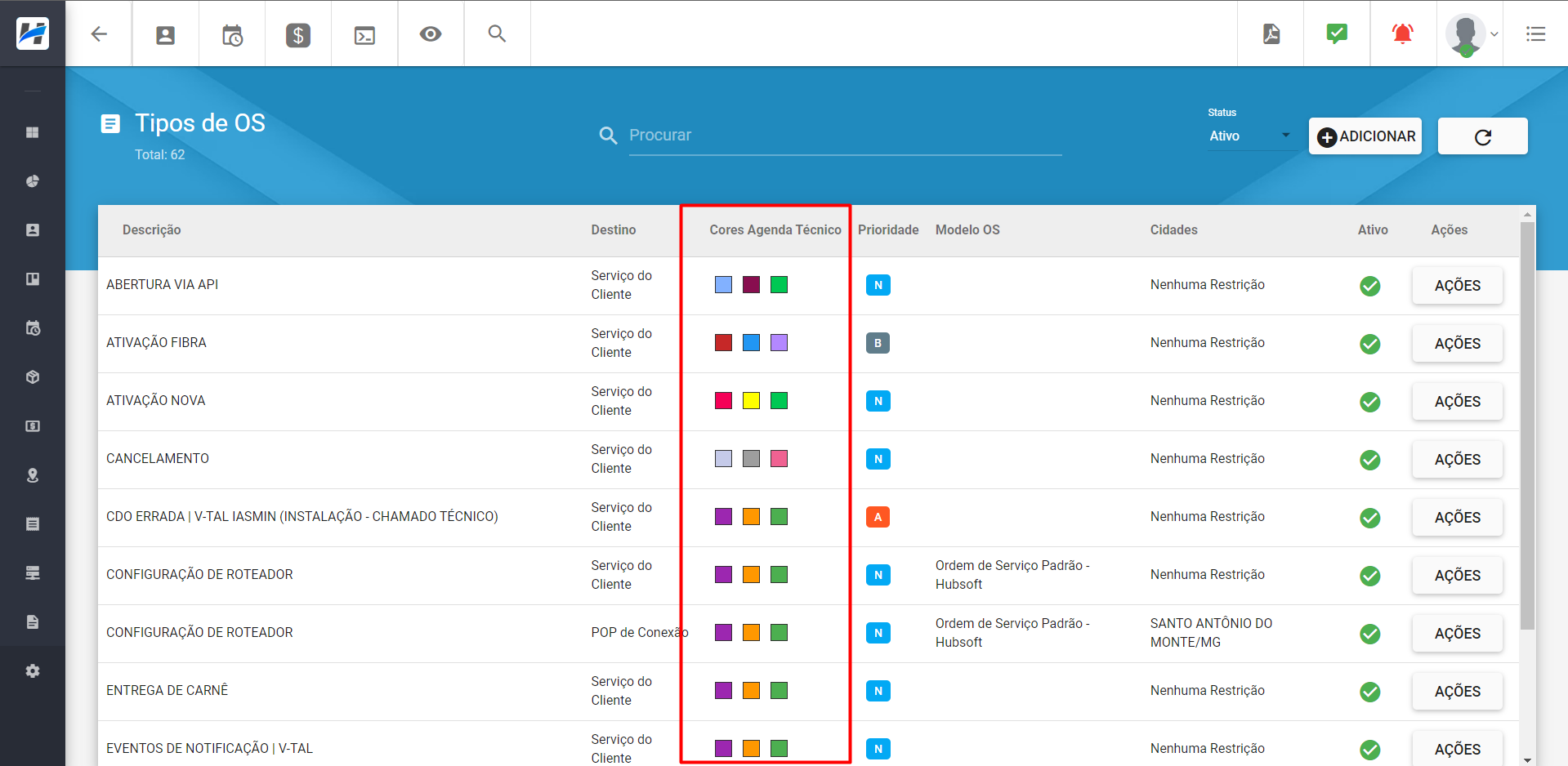Open the calendar clock agenda icon
This screenshot has height=766, width=1568.
point(232,34)
